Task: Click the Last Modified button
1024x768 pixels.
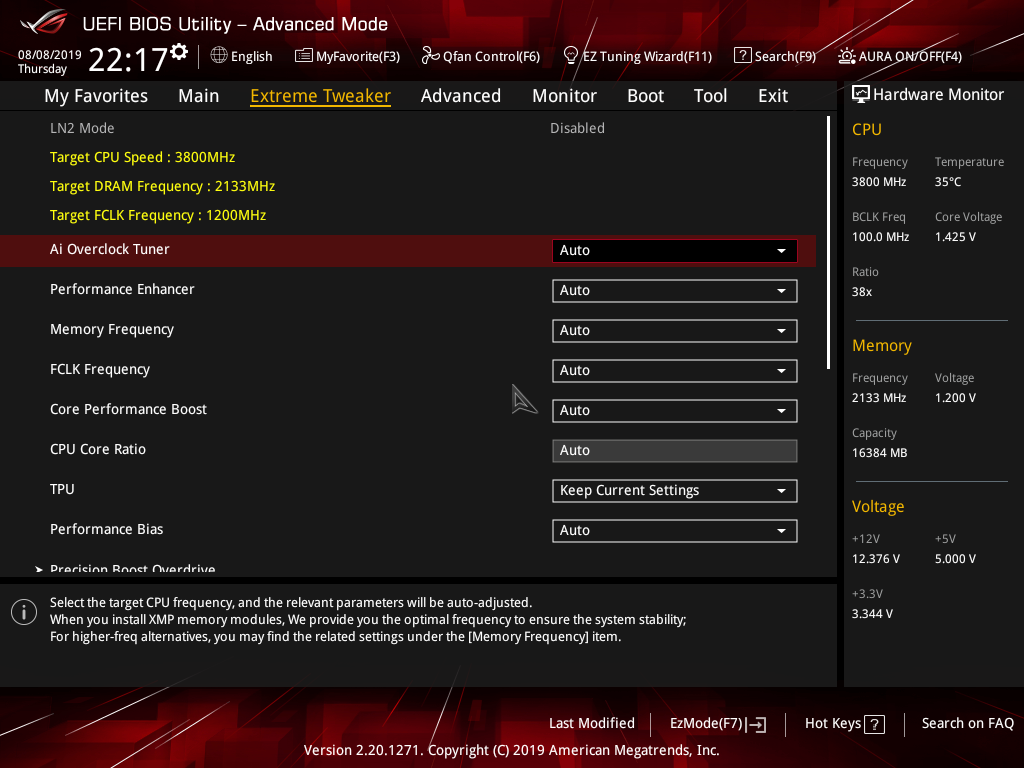Action: tap(591, 723)
